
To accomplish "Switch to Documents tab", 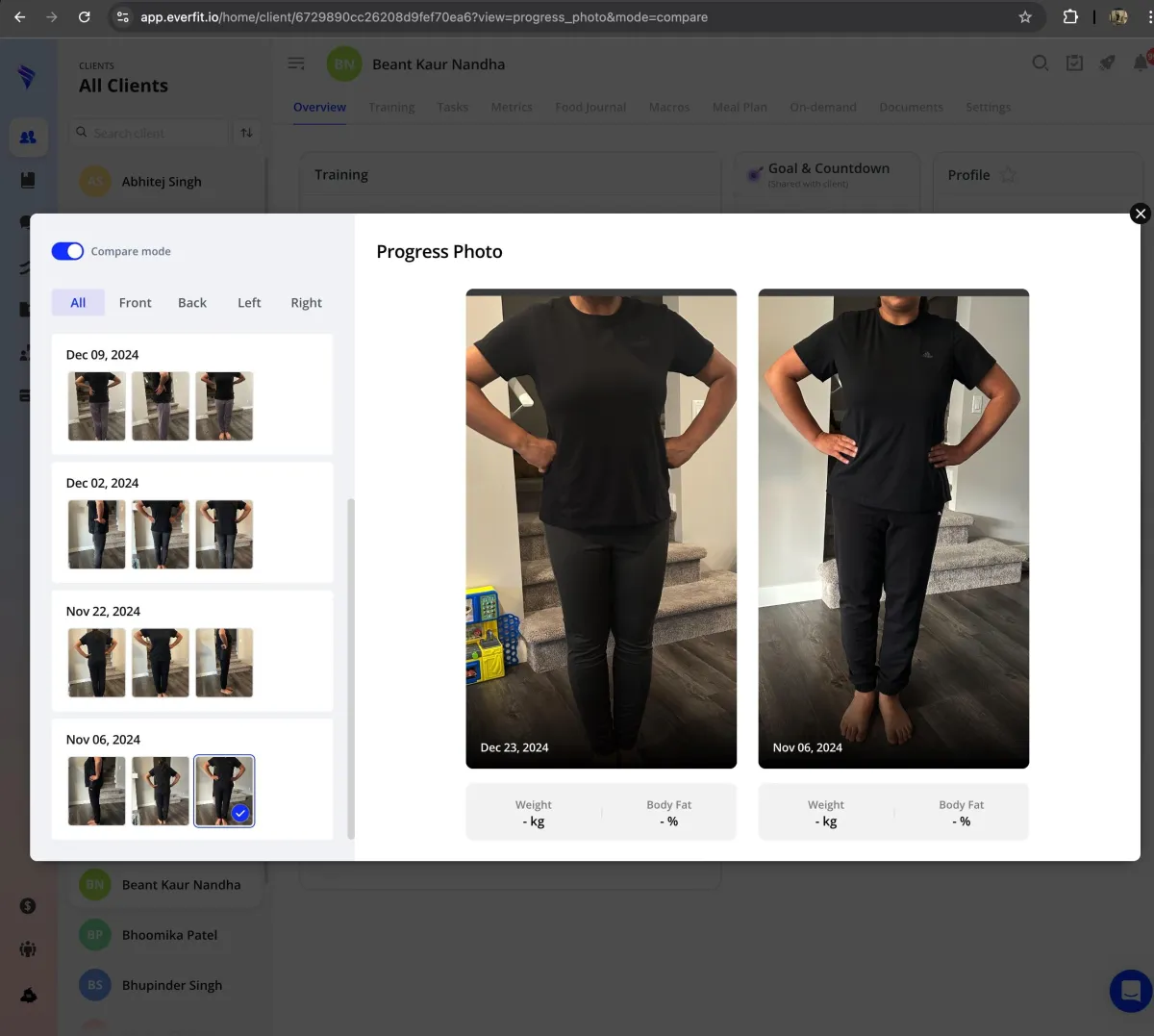I will [911, 107].
